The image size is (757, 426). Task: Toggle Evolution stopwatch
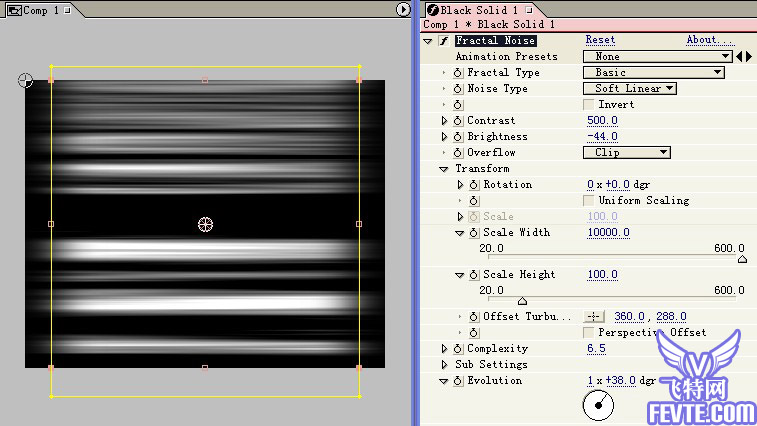pyautogui.click(x=458, y=381)
